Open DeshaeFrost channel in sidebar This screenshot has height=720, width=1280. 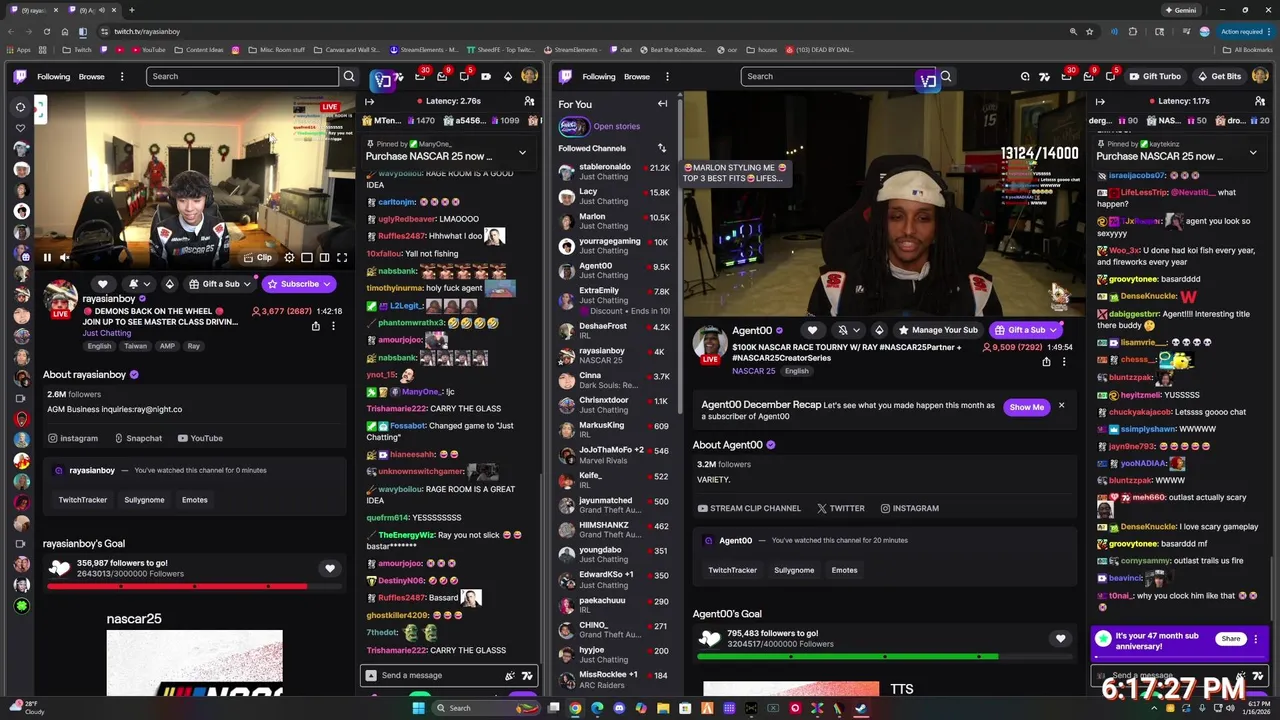coord(614,330)
